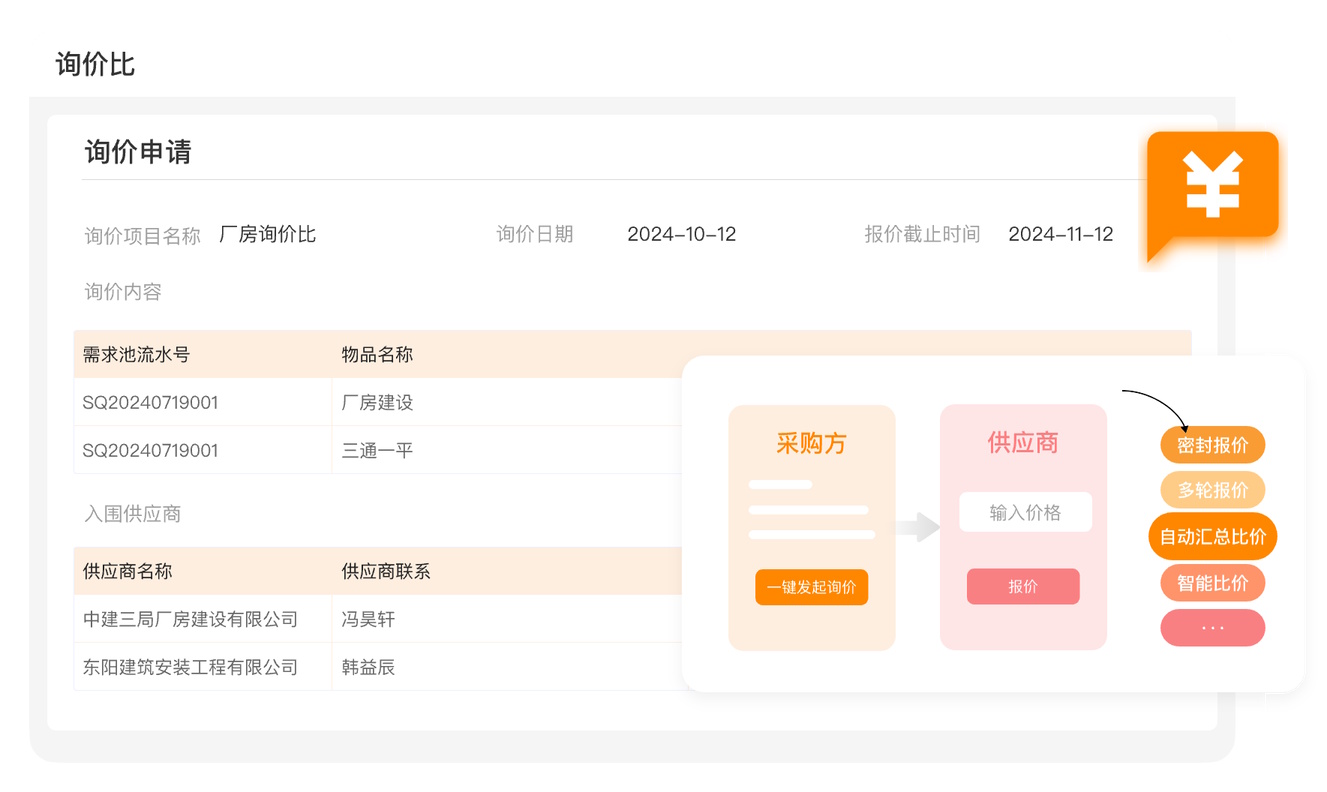Click the orange yuan currency icon
1327x792 pixels.
1212,186
